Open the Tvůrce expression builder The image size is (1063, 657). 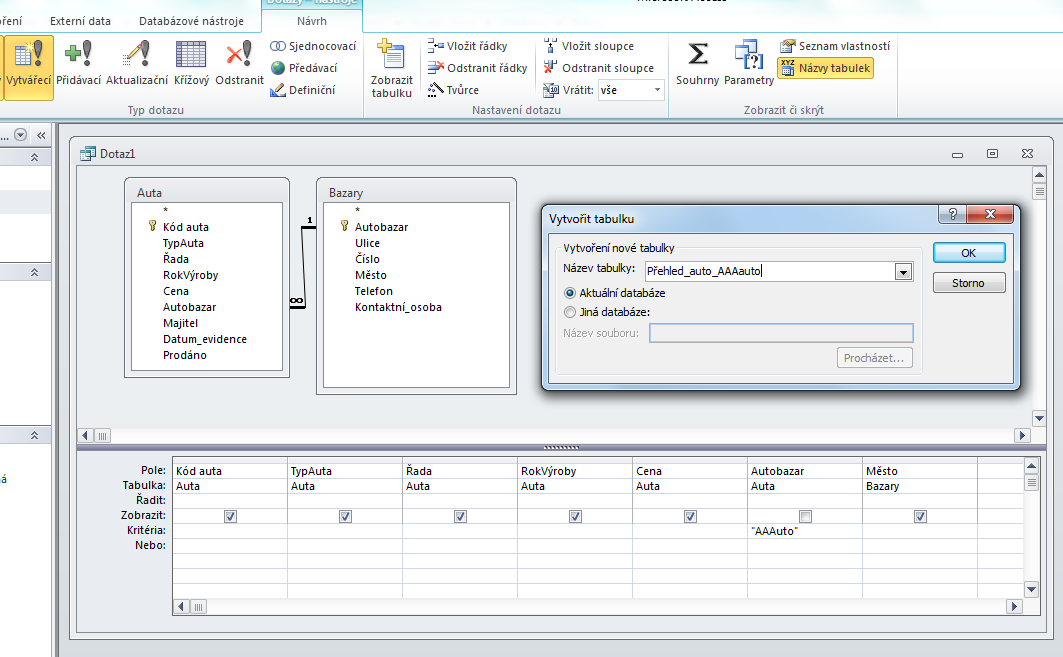[454, 89]
